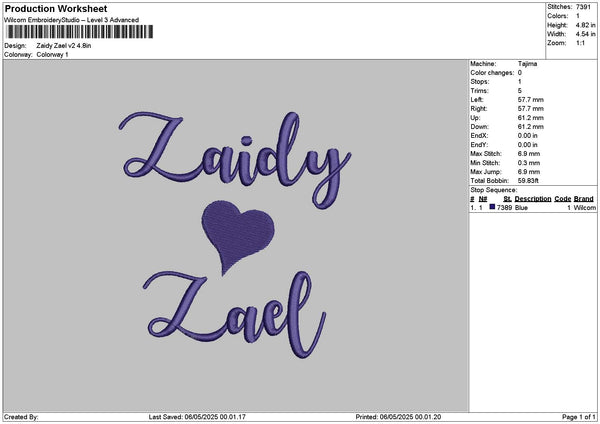Click the purple heart in the design
Screen dimensions: 600x424
[x=238, y=236]
